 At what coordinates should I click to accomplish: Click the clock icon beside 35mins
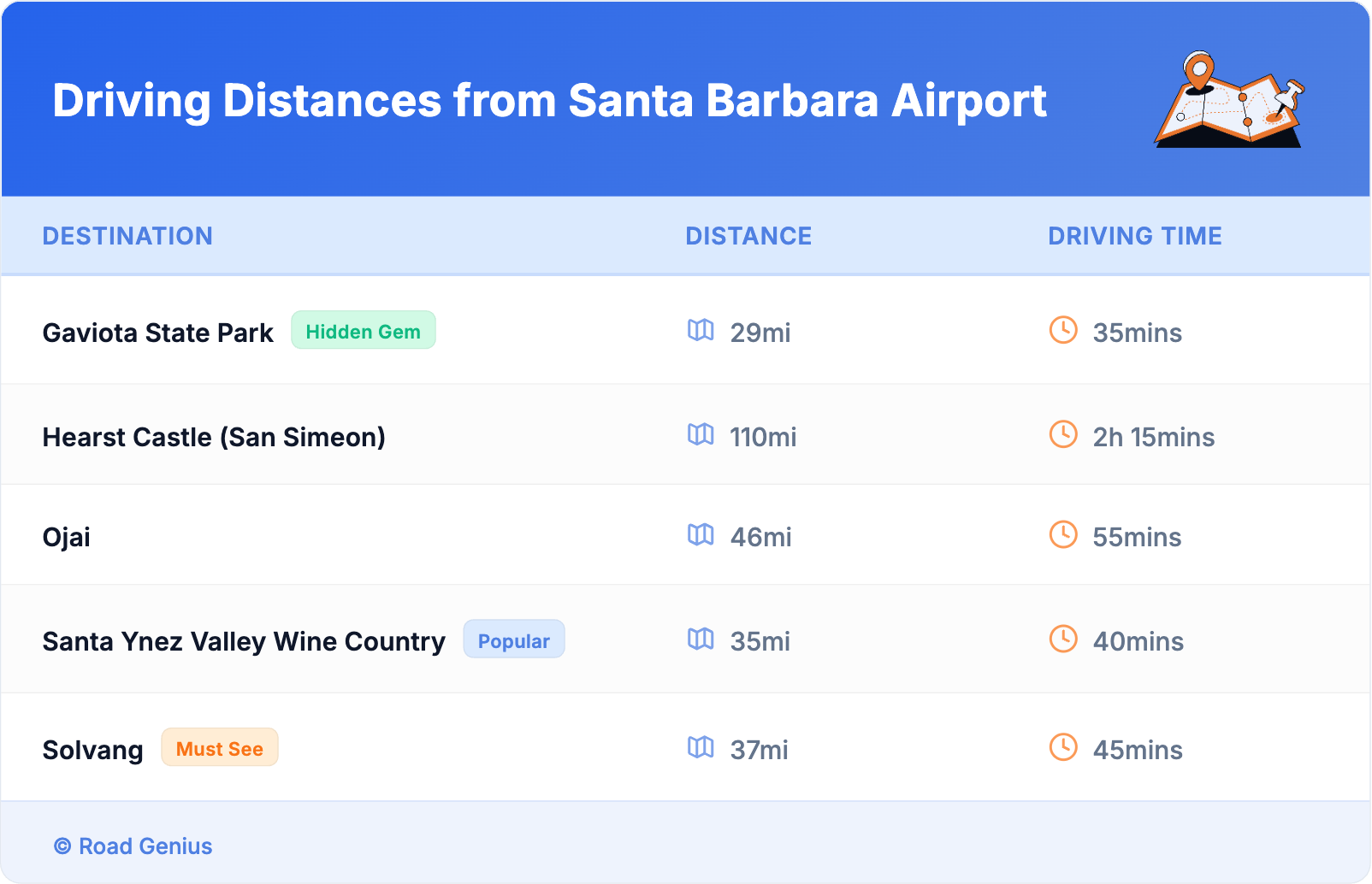pyautogui.click(x=1063, y=330)
